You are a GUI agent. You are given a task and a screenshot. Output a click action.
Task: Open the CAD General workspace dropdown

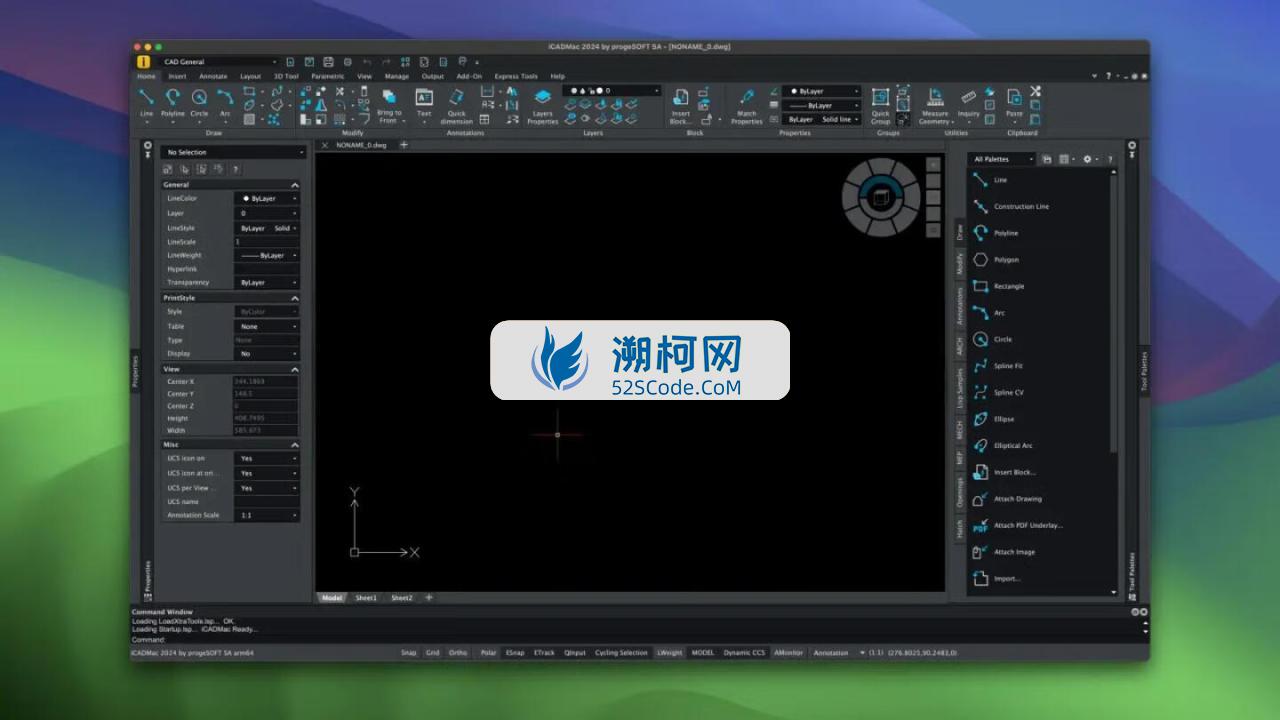(x=218, y=62)
